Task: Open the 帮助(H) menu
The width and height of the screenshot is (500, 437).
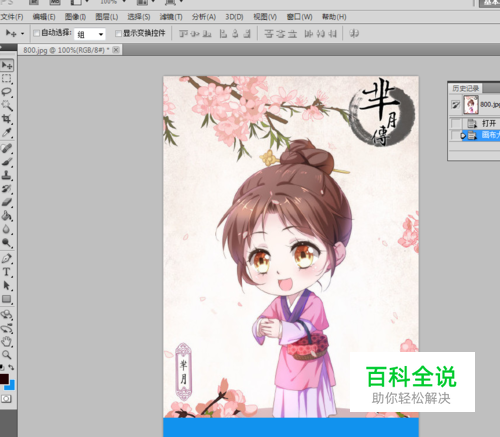Action: pos(334,17)
